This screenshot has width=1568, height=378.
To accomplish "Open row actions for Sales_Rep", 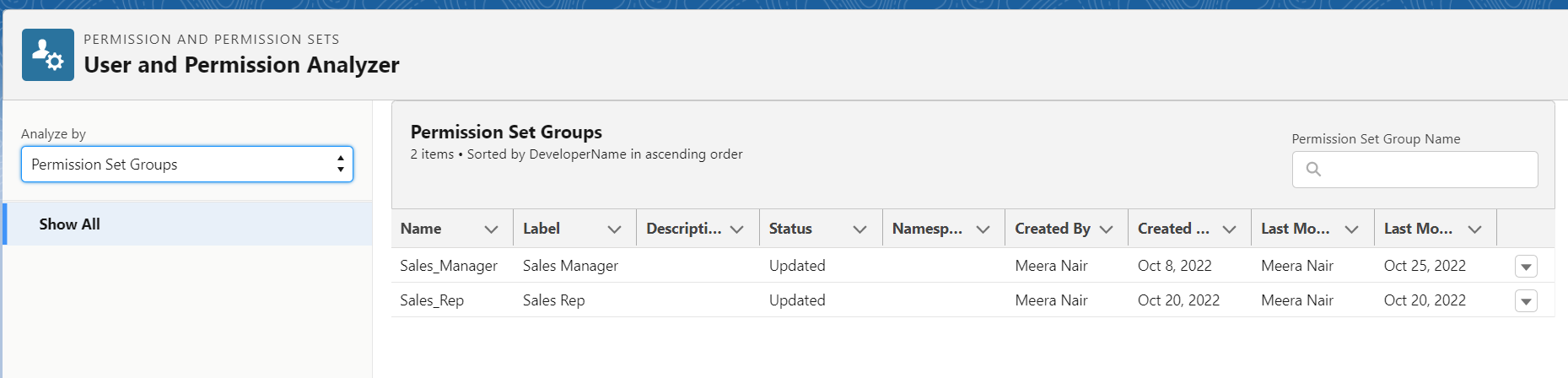I will pyautogui.click(x=1526, y=301).
